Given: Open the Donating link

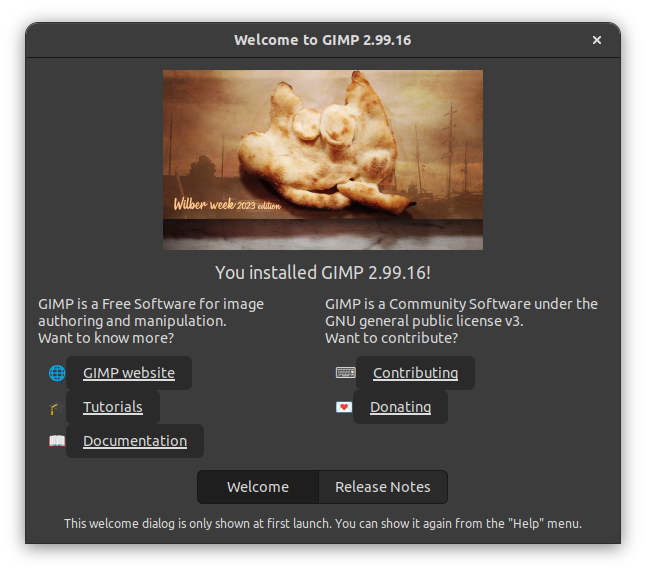Looking at the screenshot, I should coord(400,407).
